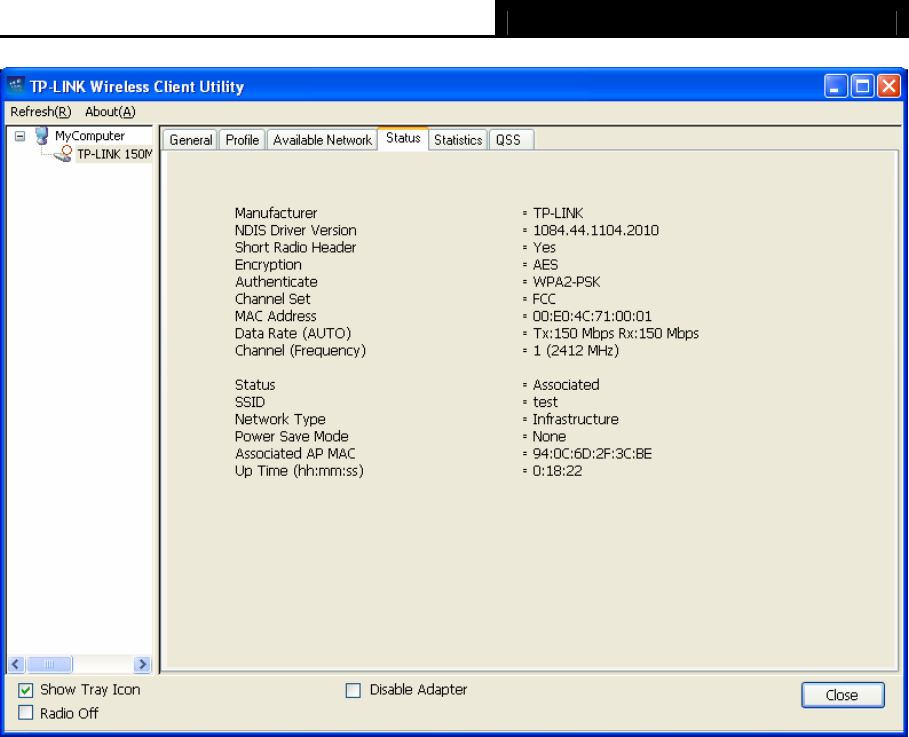The height and width of the screenshot is (737, 909).
Task: Click the Manufacturer label
Action: pos(276,213)
